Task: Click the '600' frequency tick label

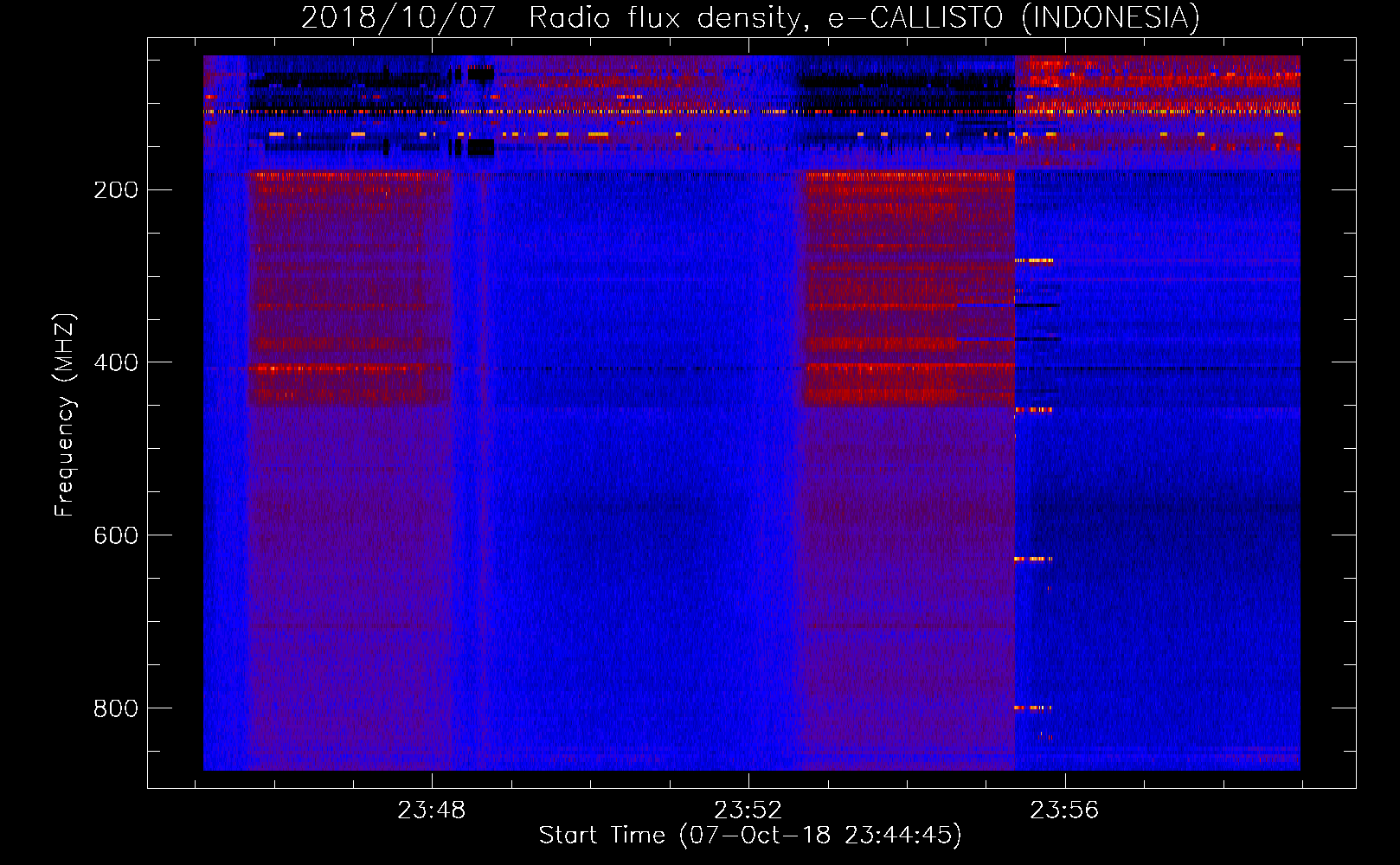Action: tap(116, 536)
